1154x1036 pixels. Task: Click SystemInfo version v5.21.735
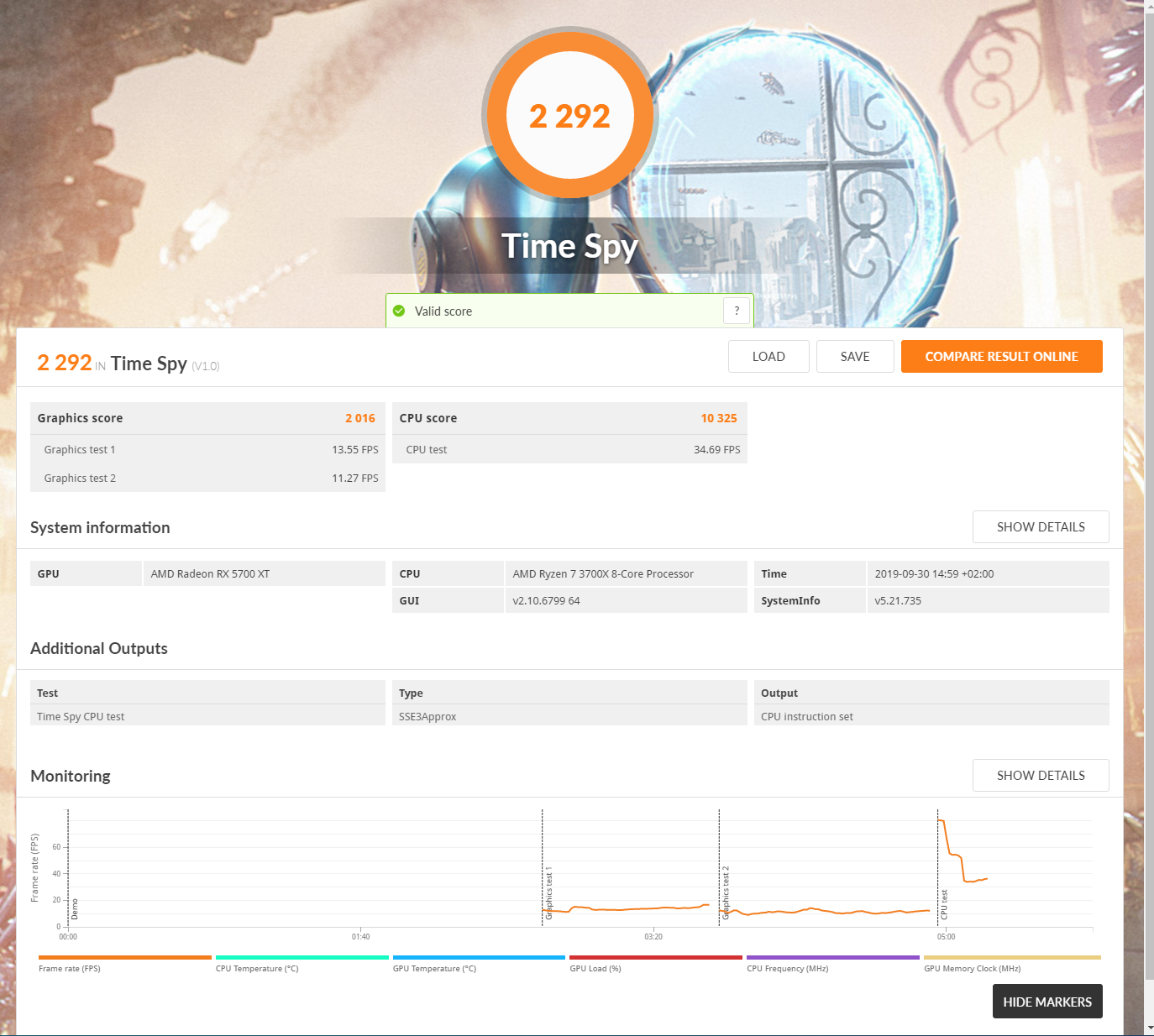[x=898, y=600]
